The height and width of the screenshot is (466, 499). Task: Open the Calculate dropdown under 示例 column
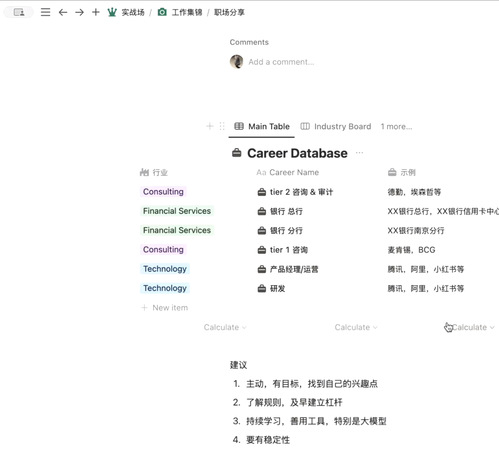pyautogui.click(x=473, y=327)
